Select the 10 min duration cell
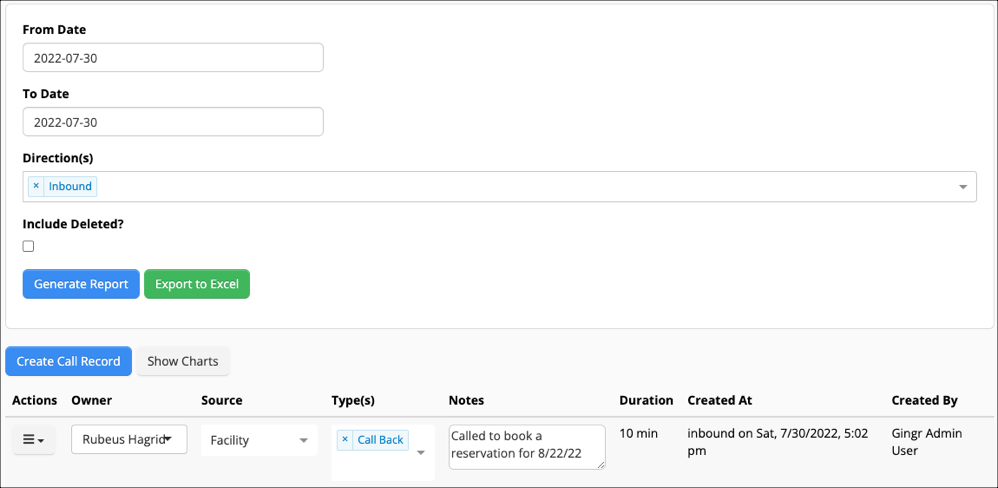 tap(638, 433)
